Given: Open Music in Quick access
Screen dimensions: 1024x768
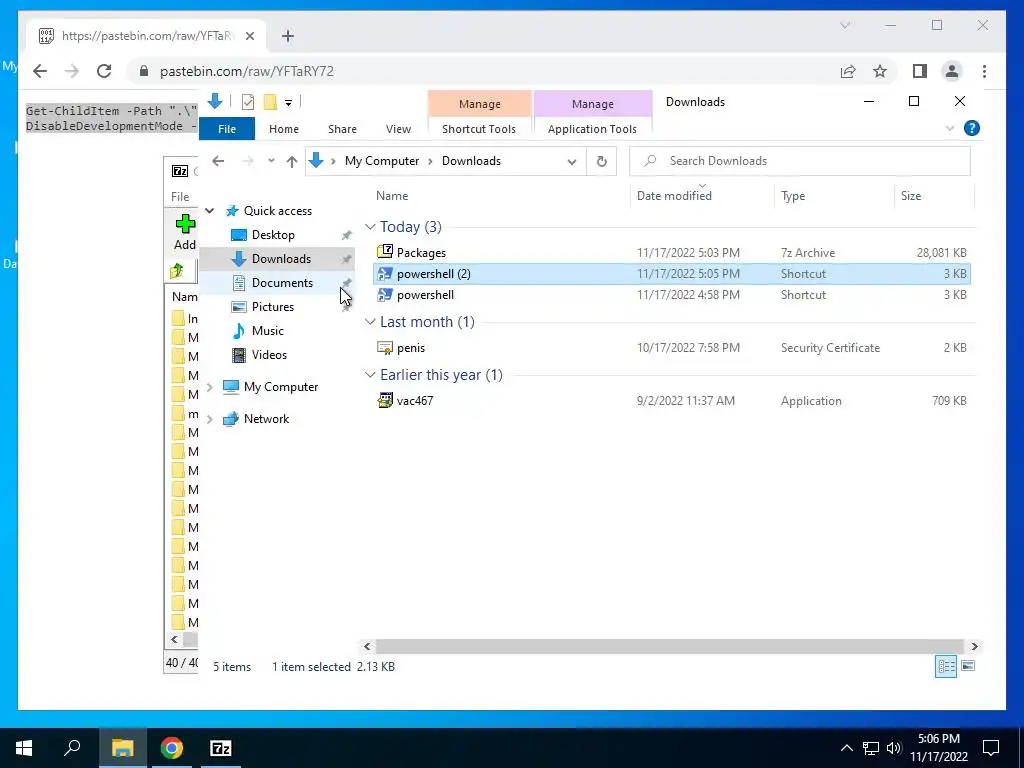Looking at the screenshot, I should point(267,330).
